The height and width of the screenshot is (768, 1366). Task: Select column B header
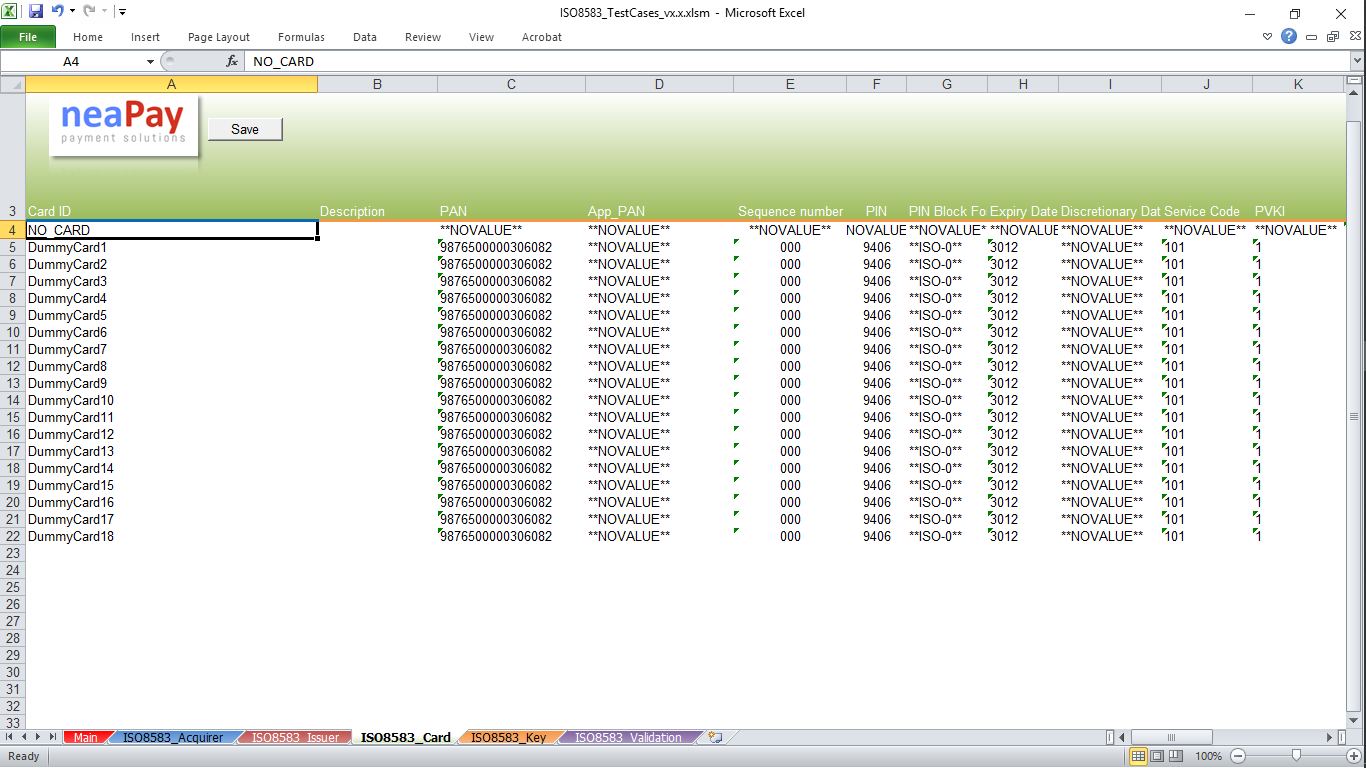pyautogui.click(x=377, y=85)
